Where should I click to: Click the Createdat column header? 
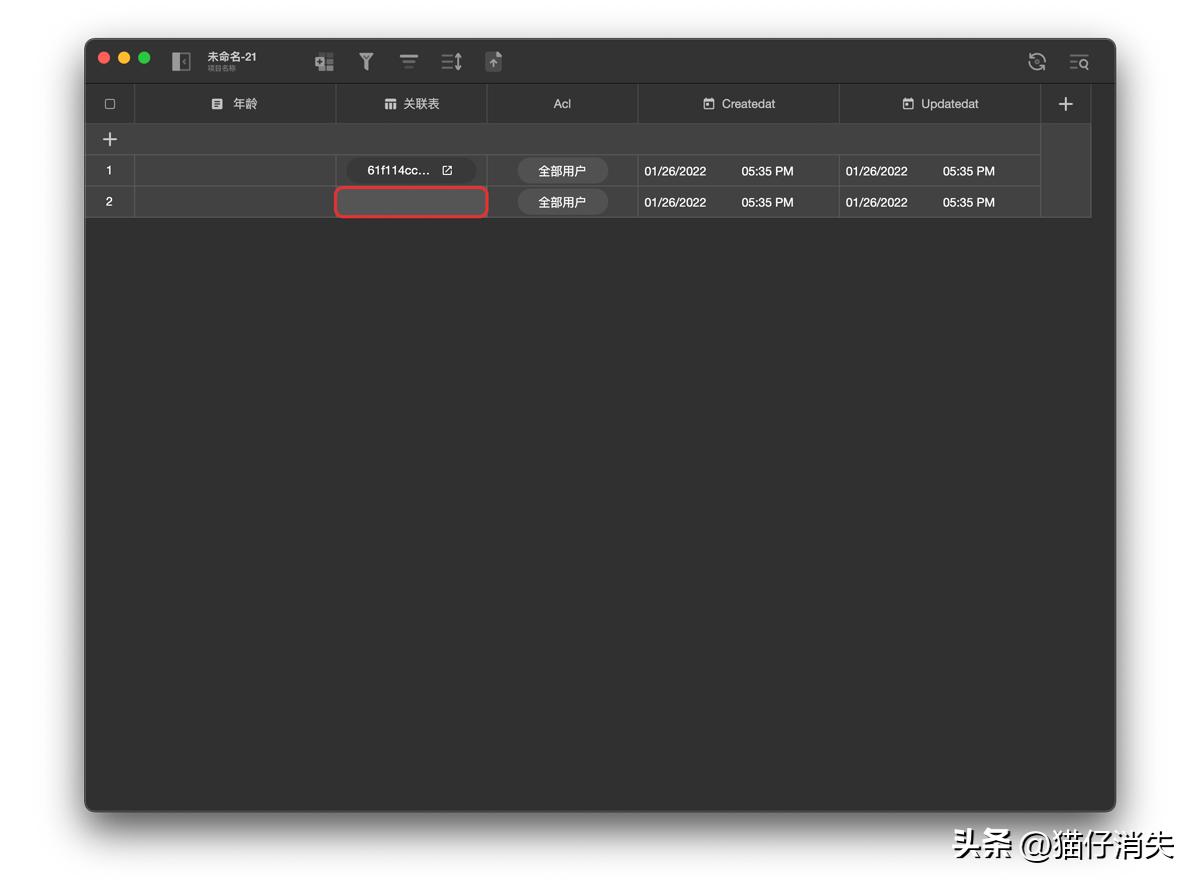pyautogui.click(x=737, y=103)
